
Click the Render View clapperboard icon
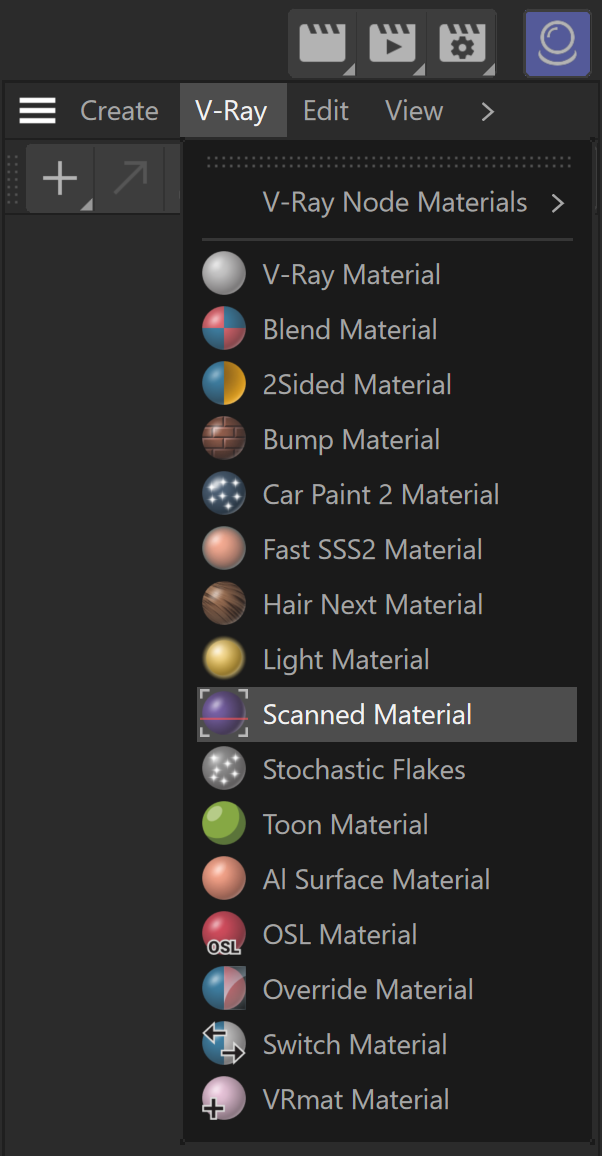(x=323, y=43)
